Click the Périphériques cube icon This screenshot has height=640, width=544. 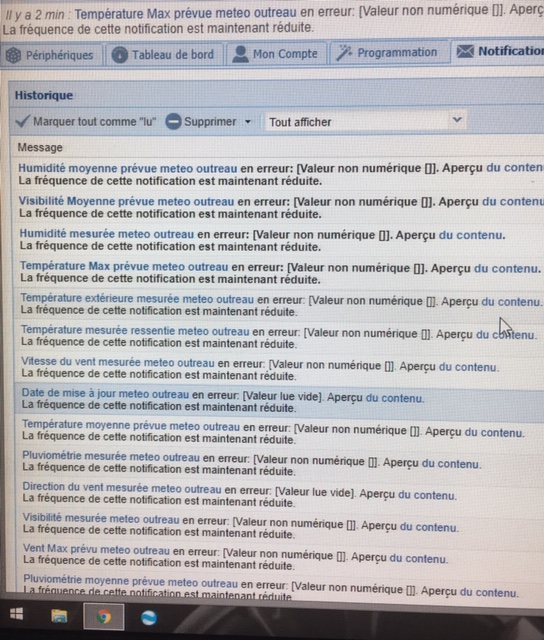[13, 55]
